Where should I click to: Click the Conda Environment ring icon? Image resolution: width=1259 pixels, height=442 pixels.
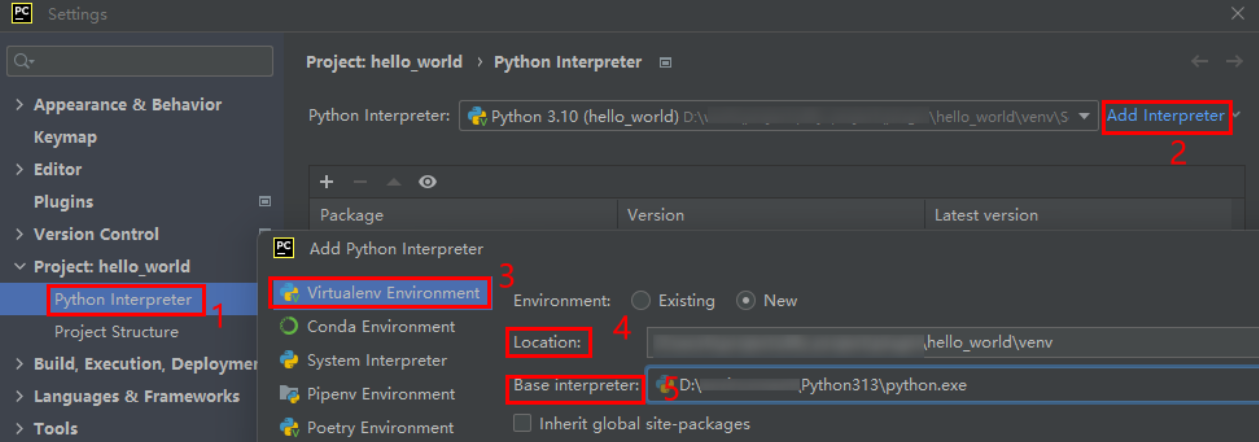pos(289,326)
